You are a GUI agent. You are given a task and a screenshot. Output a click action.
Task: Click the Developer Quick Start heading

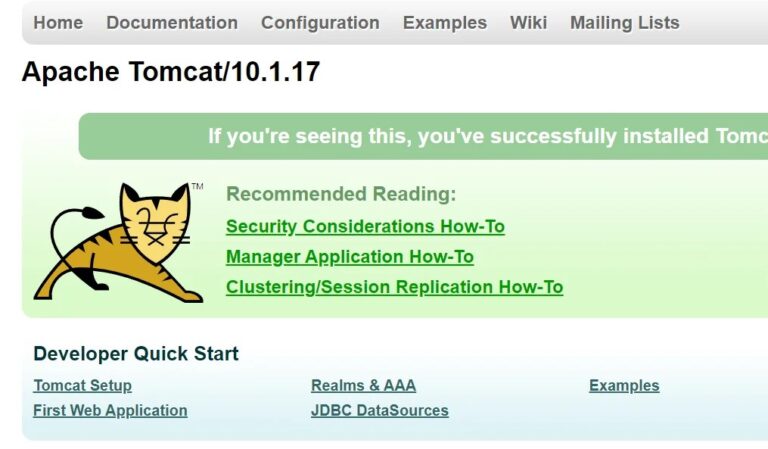pyautogui.click(x=136, y=354)
